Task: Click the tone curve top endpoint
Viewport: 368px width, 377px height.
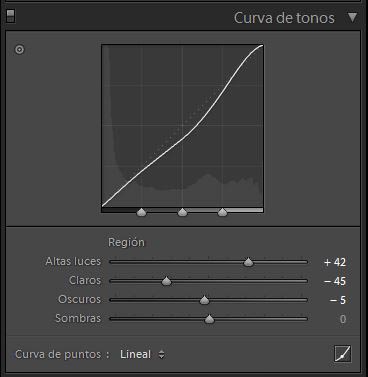Action: (262, 46)
